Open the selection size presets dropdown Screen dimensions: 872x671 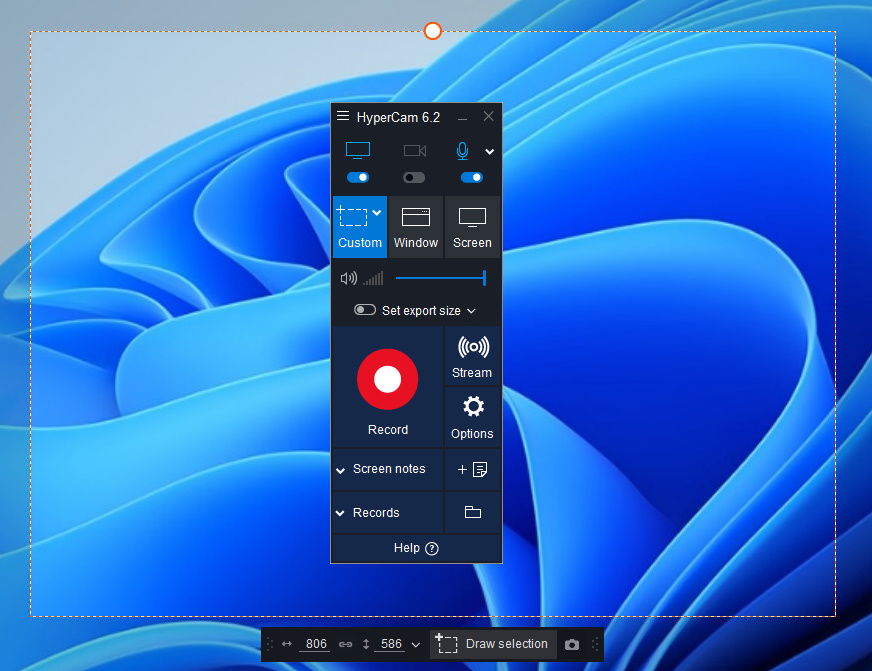[415, 645]
